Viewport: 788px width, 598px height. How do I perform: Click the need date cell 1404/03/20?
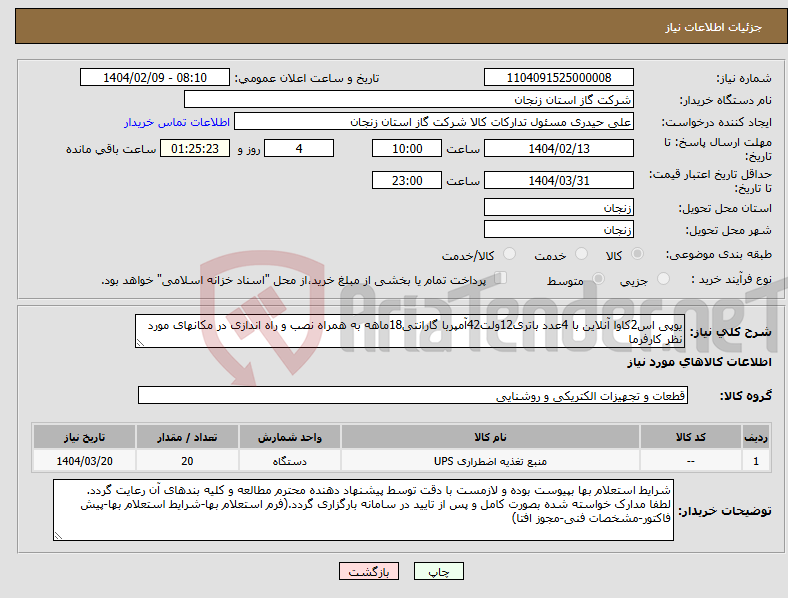click(84, 461)
